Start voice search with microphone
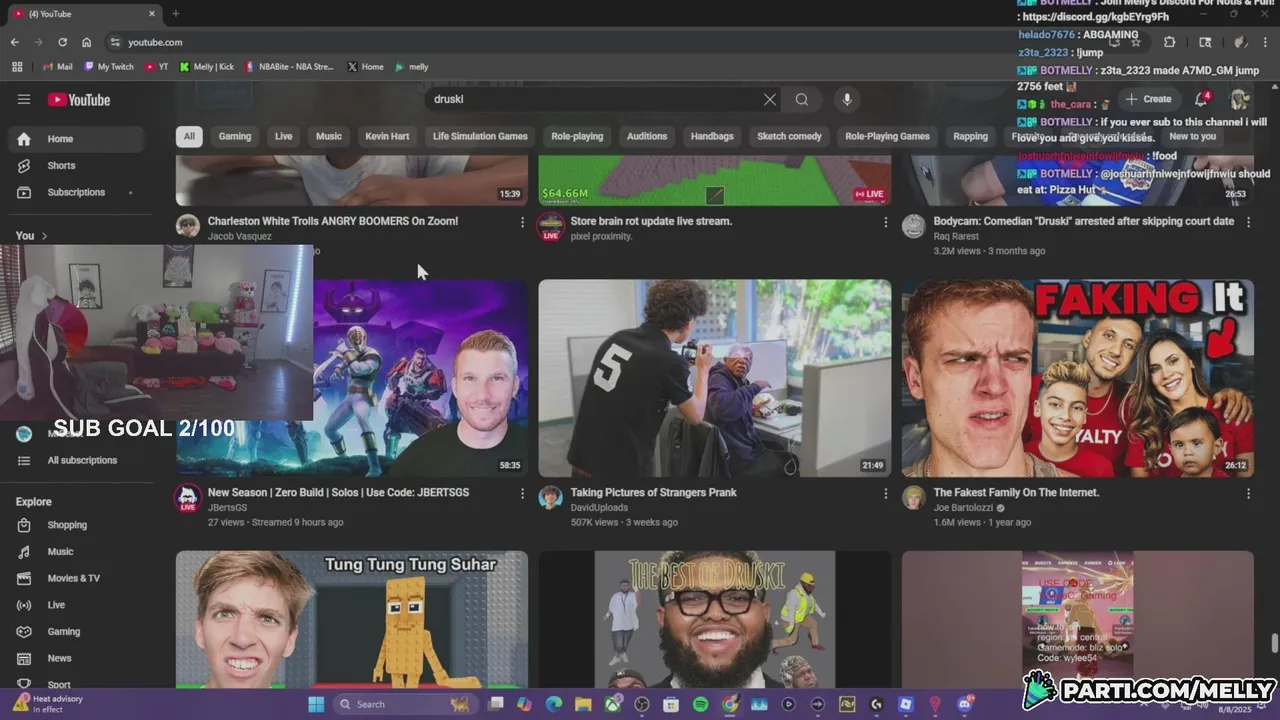Viewport: 1280px width, 720px height. [847, 99]
